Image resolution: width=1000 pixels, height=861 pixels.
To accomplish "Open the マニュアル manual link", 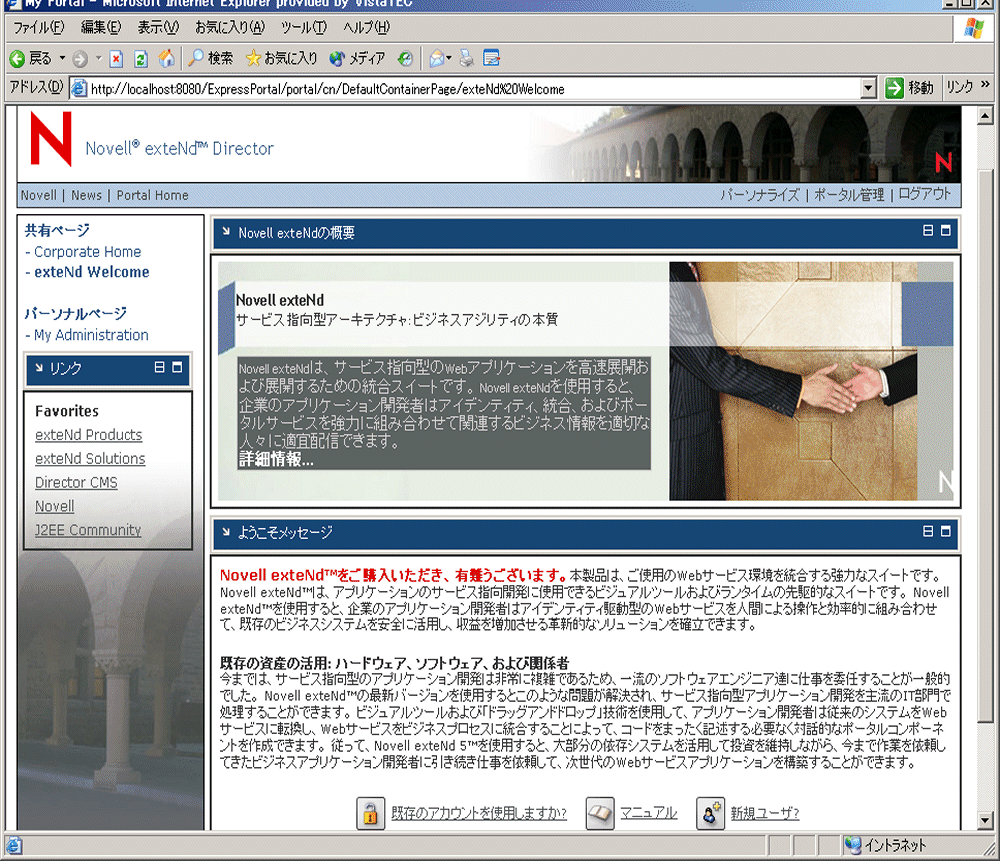I will coord(649,813).
